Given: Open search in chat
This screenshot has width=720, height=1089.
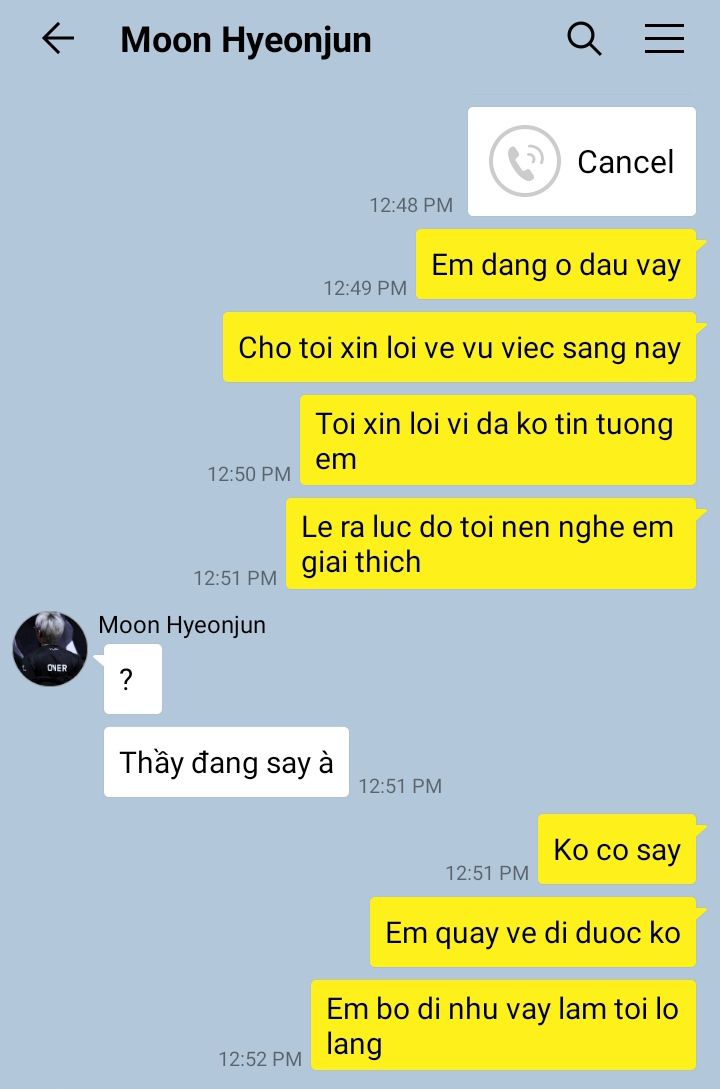Looking at the screenshot, I should click(x=584, y=38).
